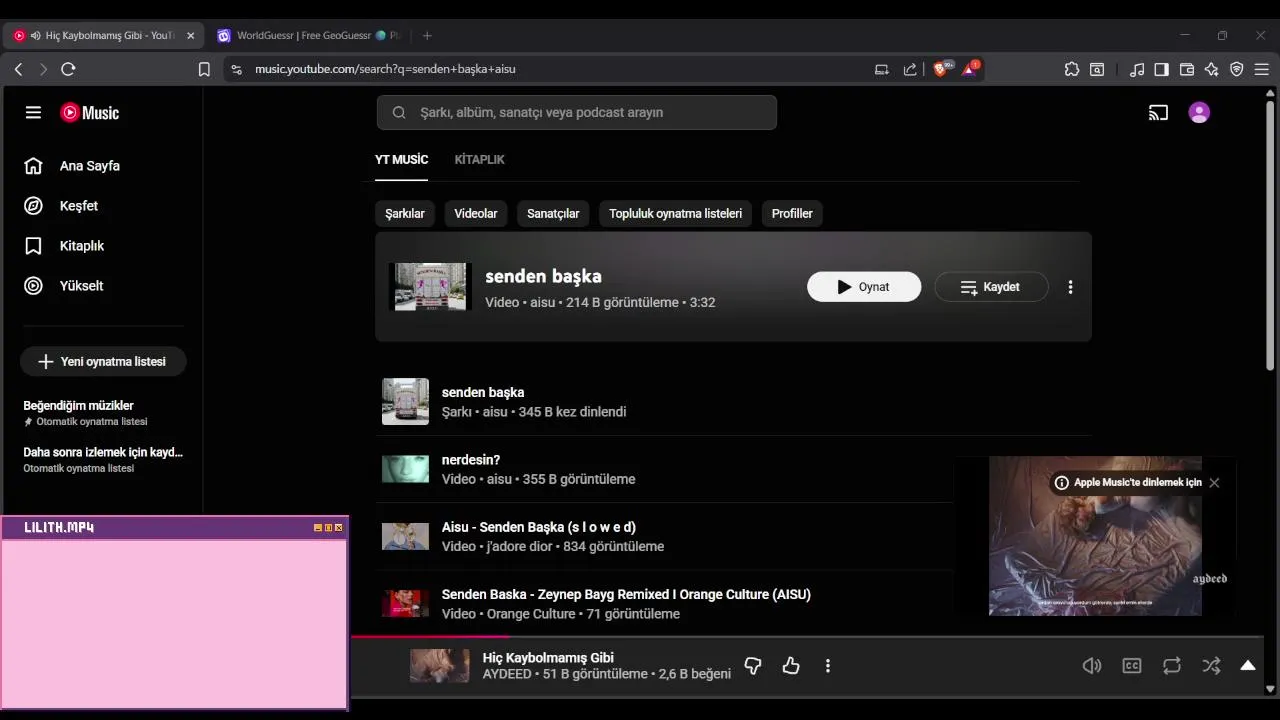Open the senden başka song row
The image size is (1280, 720).
[x=733, y=402]
